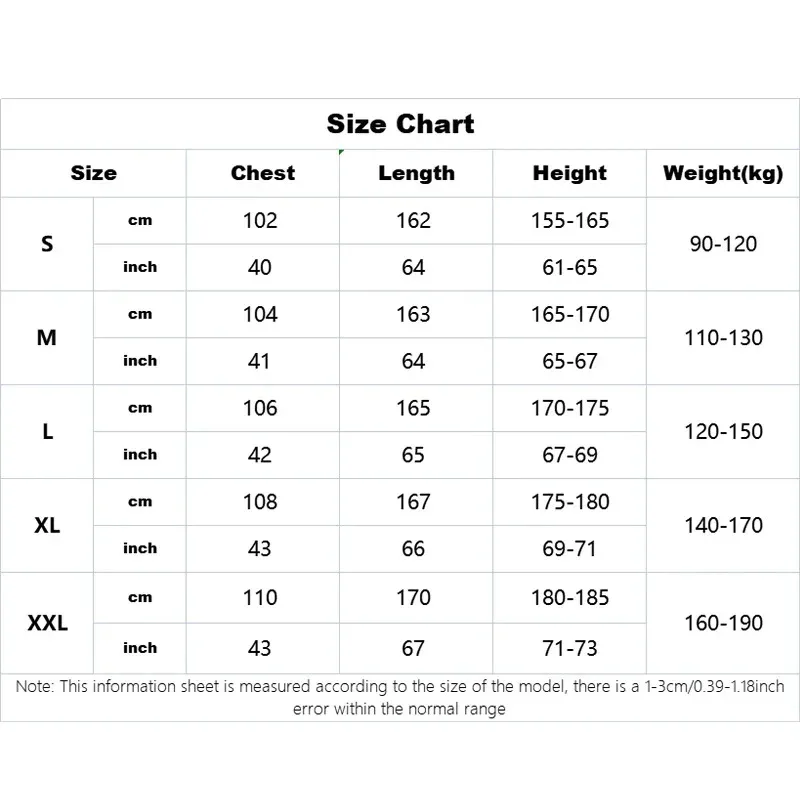Select the 90-120 weight range cell

click(x=723, y=244)
